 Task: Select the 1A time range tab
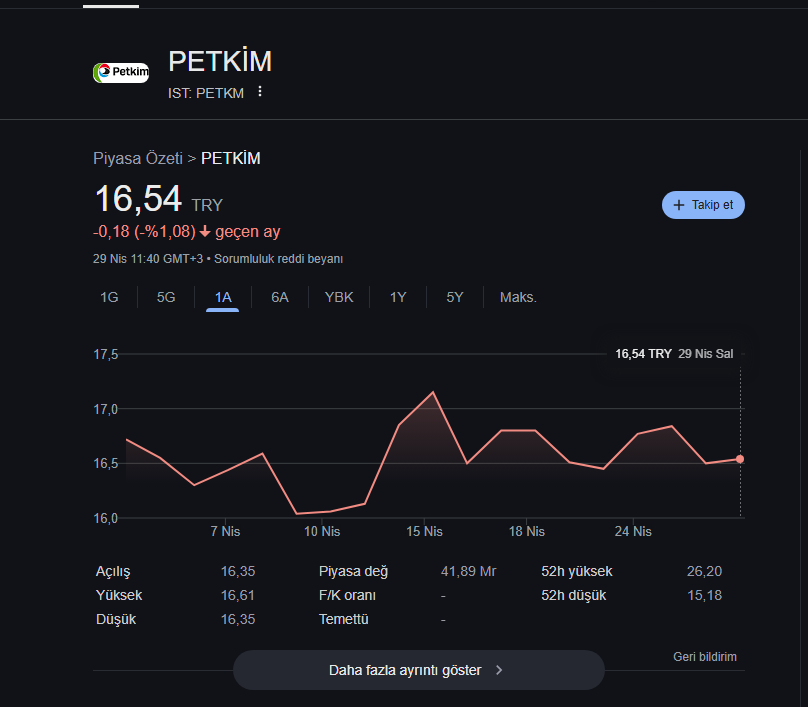point(223,297)
